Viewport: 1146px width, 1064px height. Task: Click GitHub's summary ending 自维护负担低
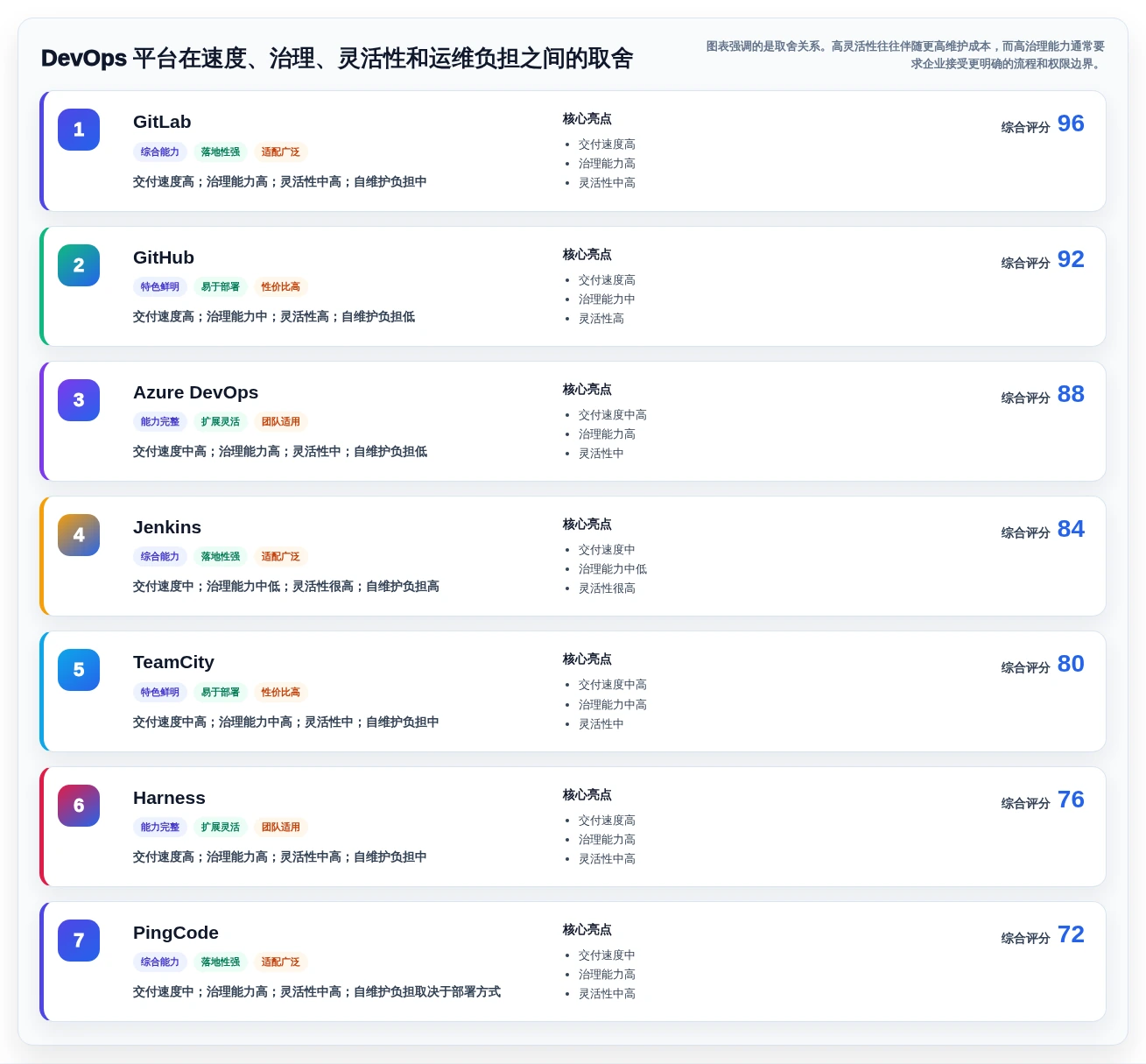[274, 316]
